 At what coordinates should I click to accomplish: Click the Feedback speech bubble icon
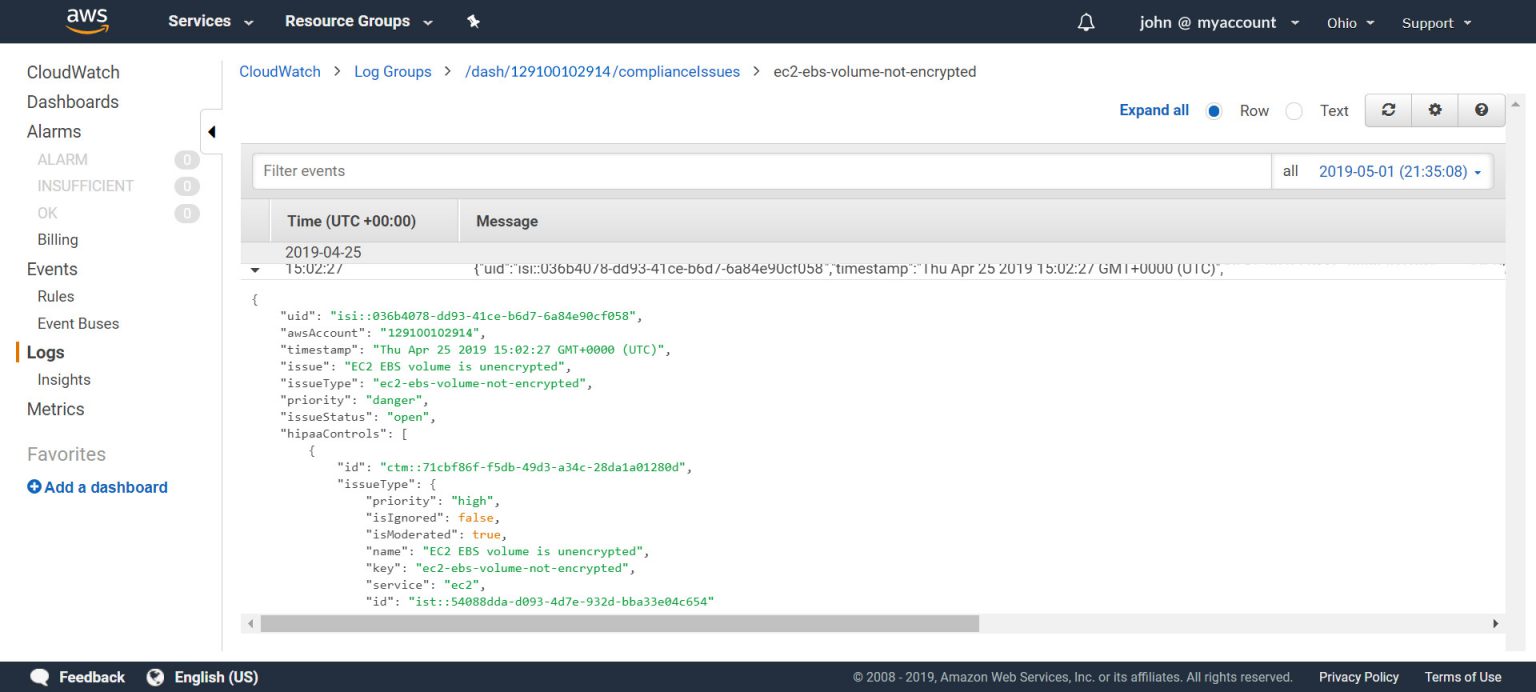40,677
